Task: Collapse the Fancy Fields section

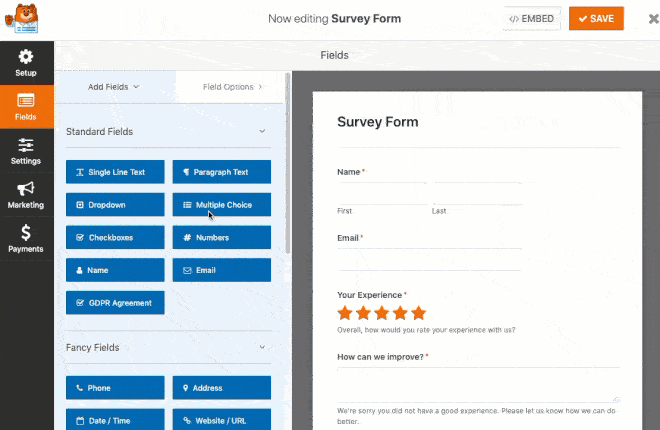Action: pyautogui.click(x=262, y=348)
